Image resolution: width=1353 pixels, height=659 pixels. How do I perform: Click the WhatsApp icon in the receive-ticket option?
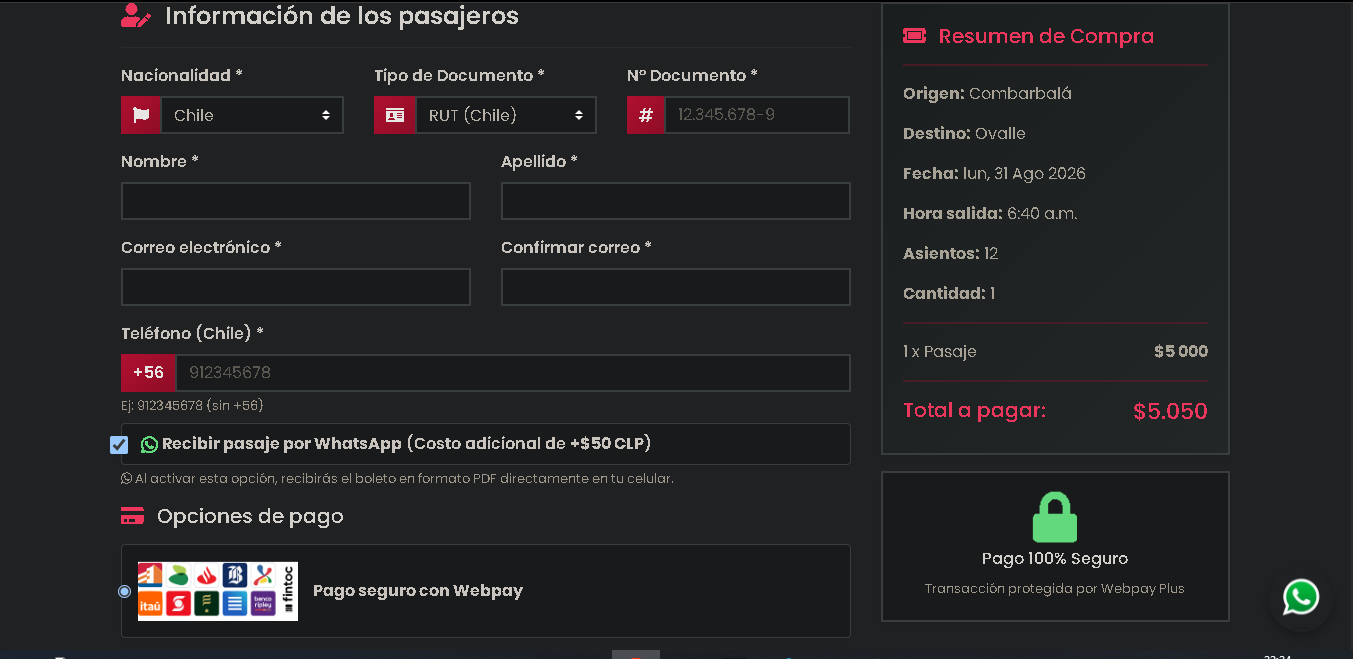[150, 444]
